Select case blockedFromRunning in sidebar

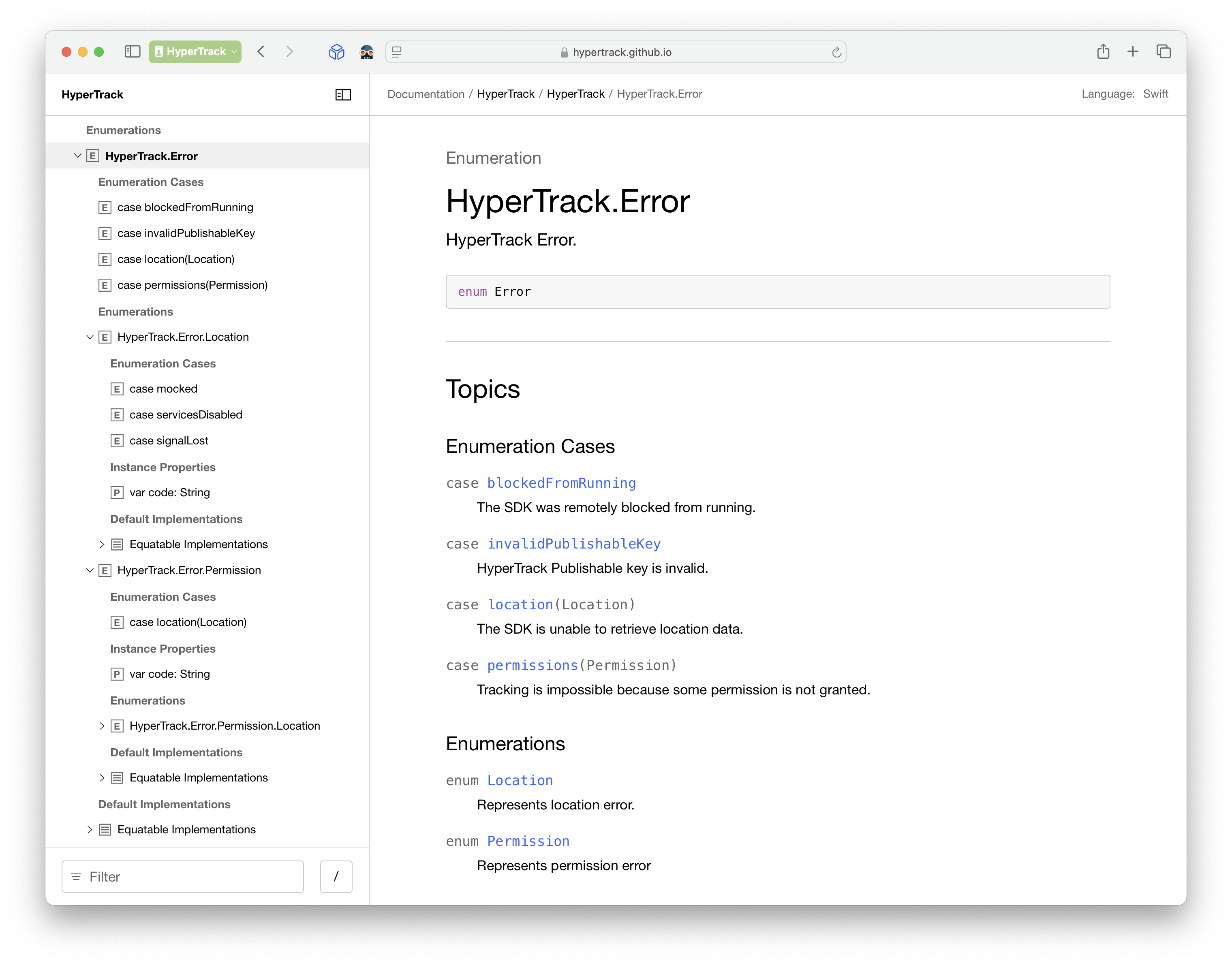(185, 207)
